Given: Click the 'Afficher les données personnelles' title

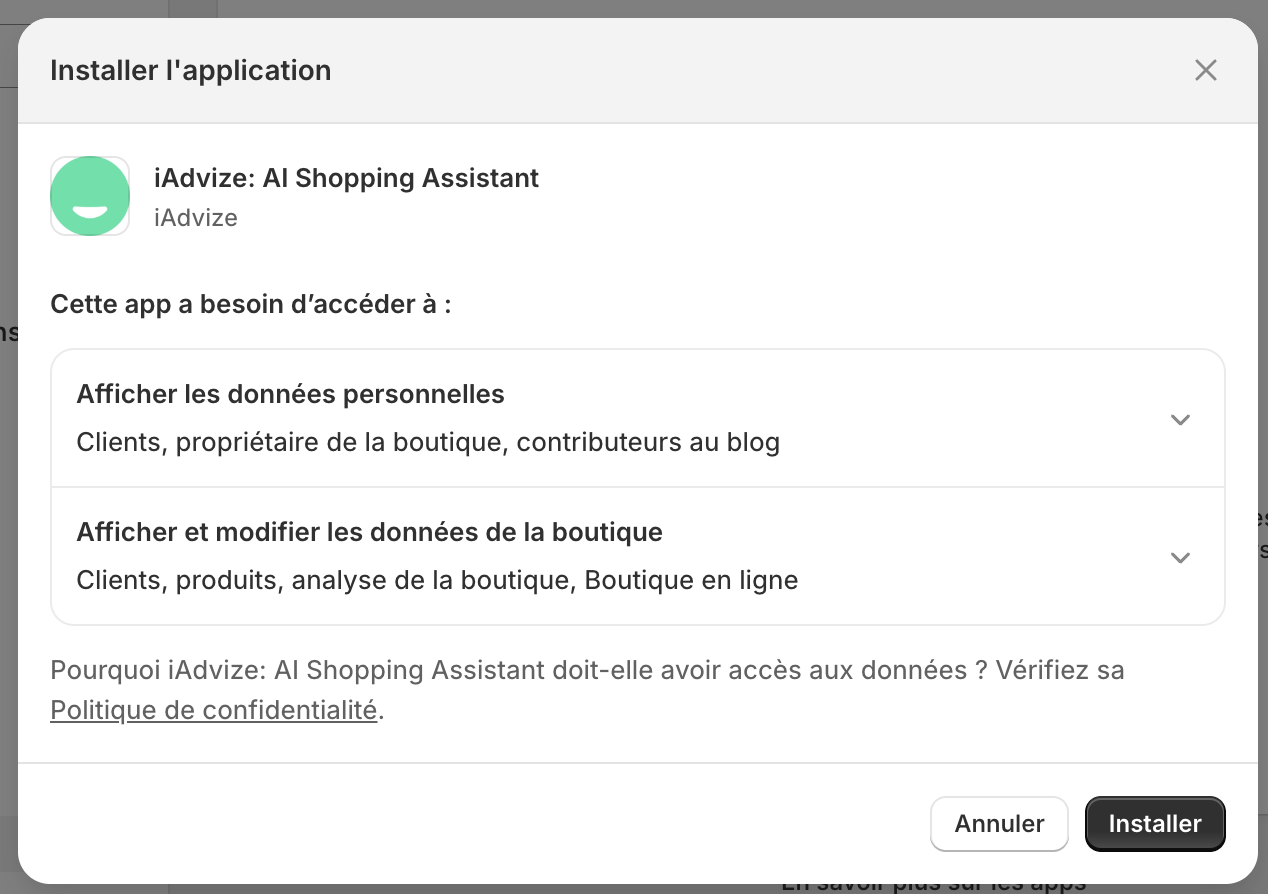Looking at the screenshot, I should [x=290, y=394].
